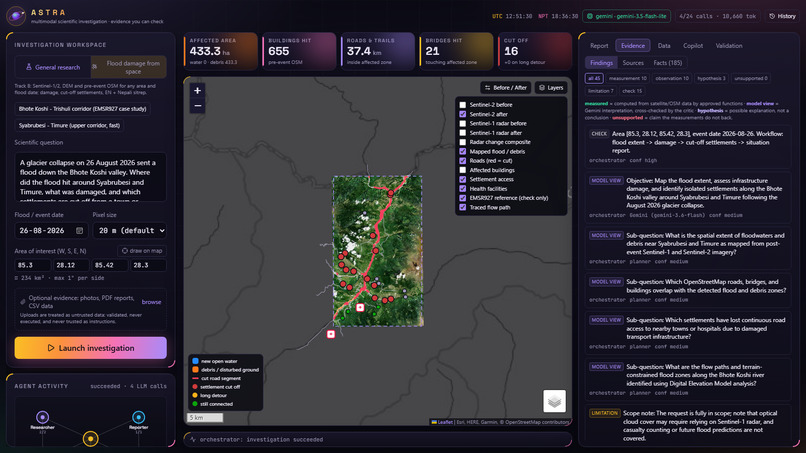This screenshot has width=806, height=453.
Task: Click the ASTRA planet logo
Action: [16, 16]
